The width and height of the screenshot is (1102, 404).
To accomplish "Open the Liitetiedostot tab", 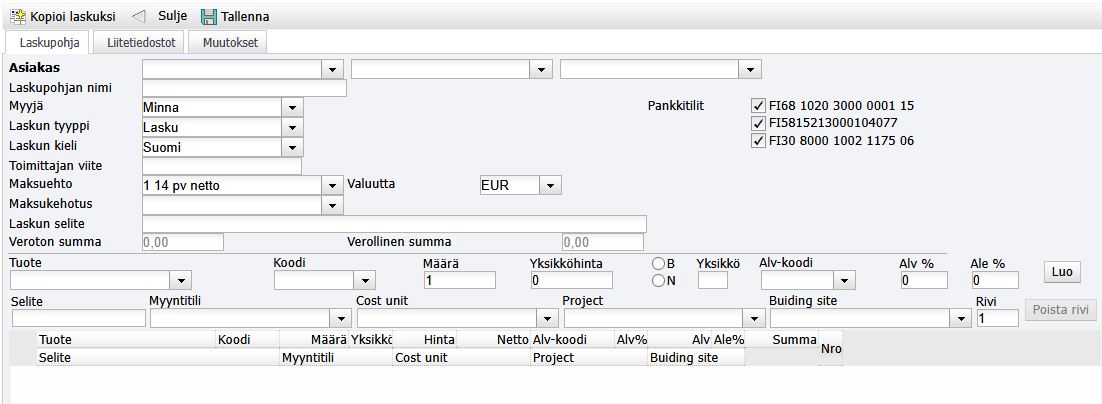I will coord(139,42).
